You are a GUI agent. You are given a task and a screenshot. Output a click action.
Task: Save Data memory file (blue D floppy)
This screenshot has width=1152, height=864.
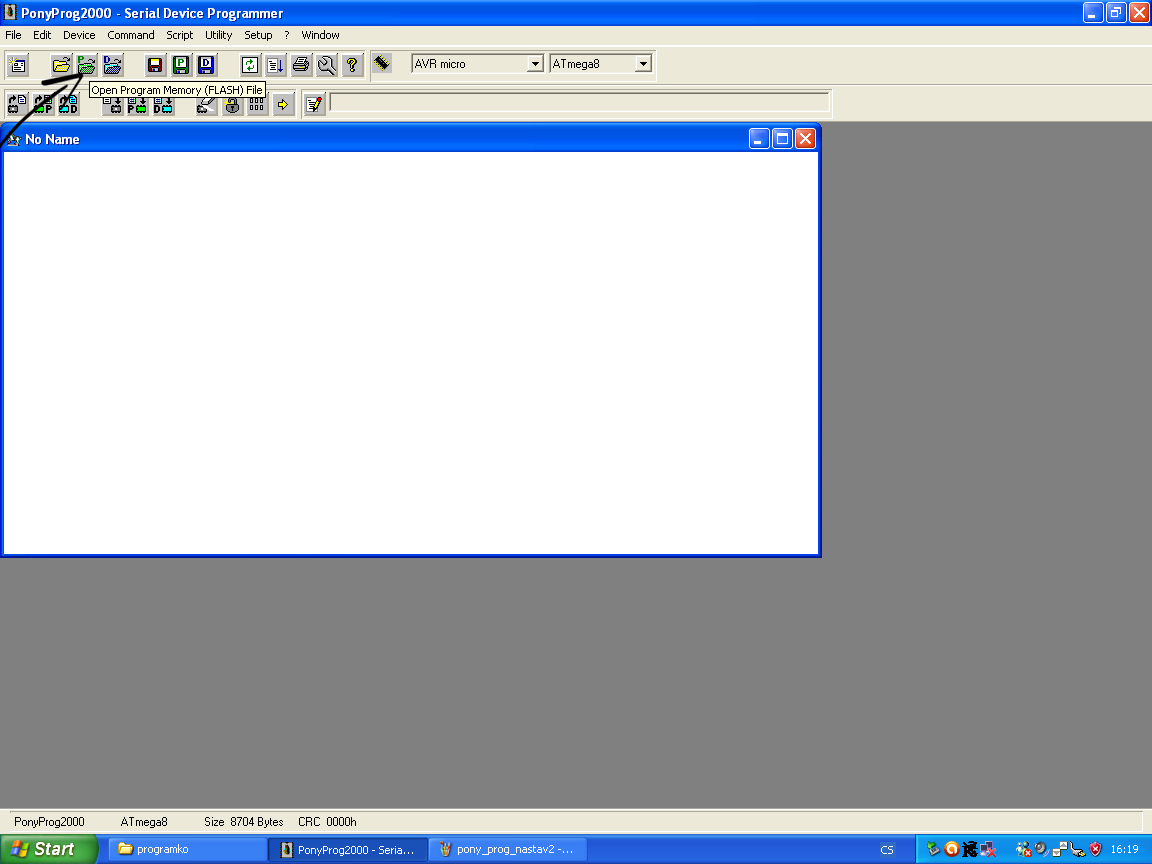pyautogui.click(x=206, y=65)
